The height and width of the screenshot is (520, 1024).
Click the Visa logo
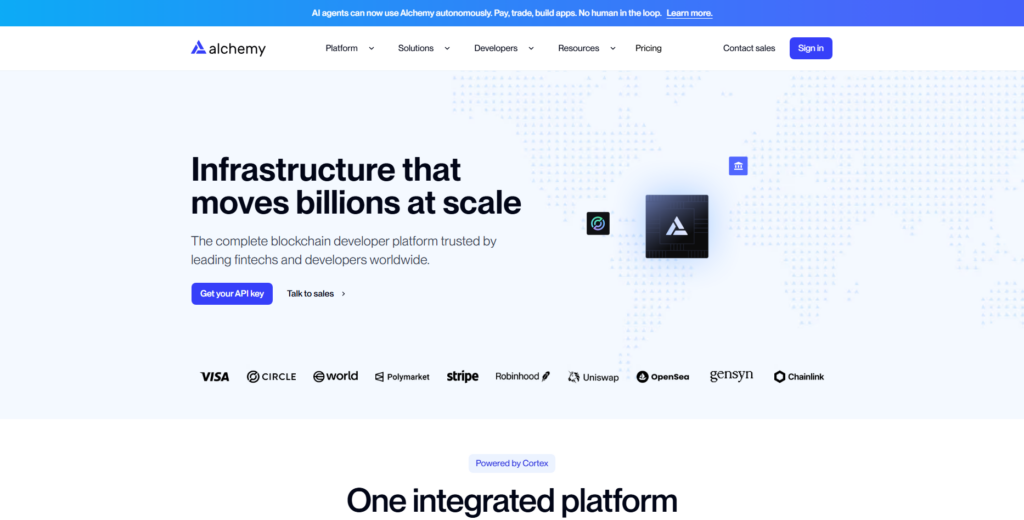[x=215, y=377]
